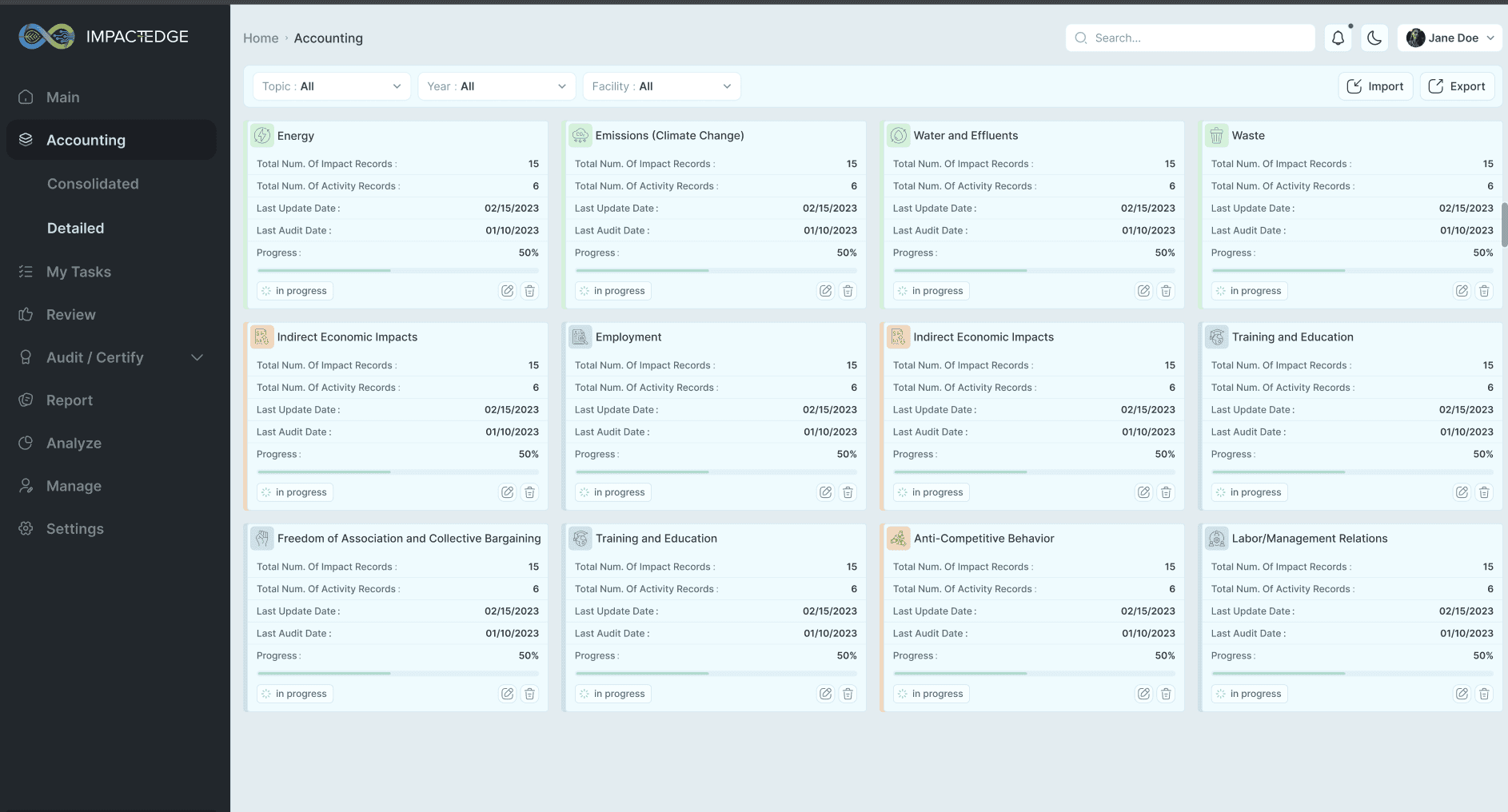Click the search input field
Viewport: 1508px width, 812px height.
pyautogui.click(x=1190, y=38)
